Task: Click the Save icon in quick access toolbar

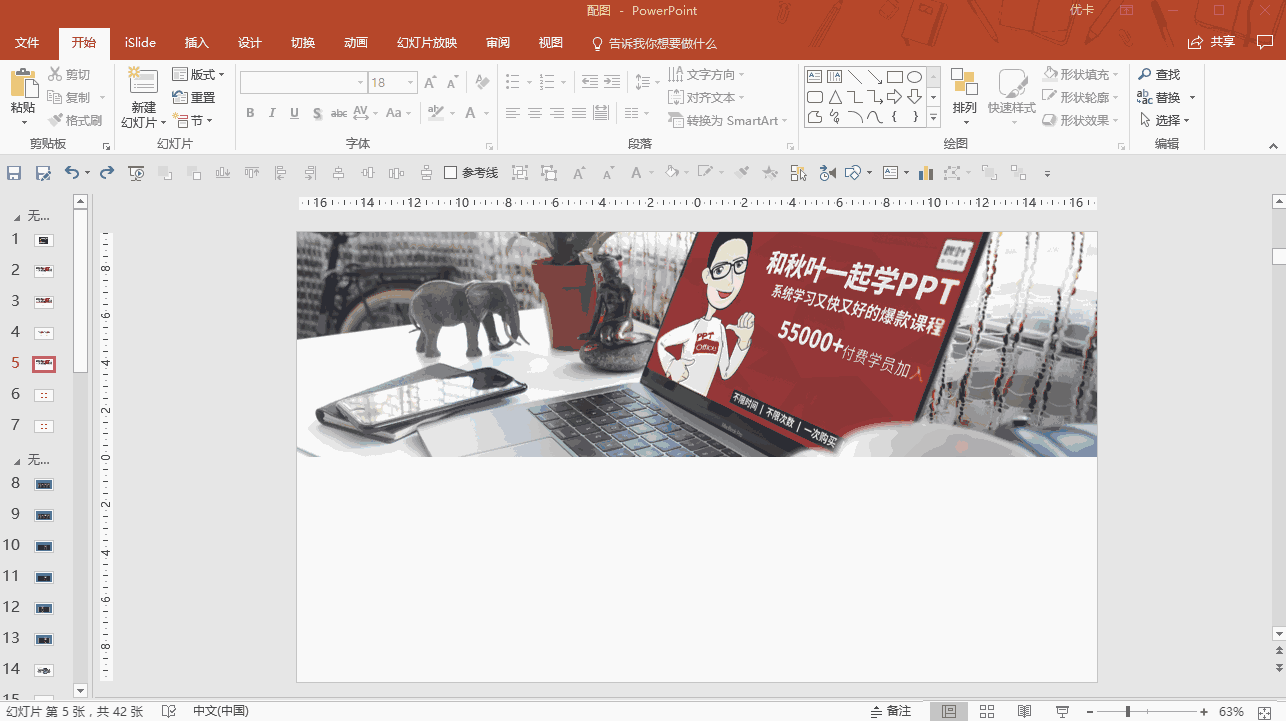Action: [x=14, y=173]
